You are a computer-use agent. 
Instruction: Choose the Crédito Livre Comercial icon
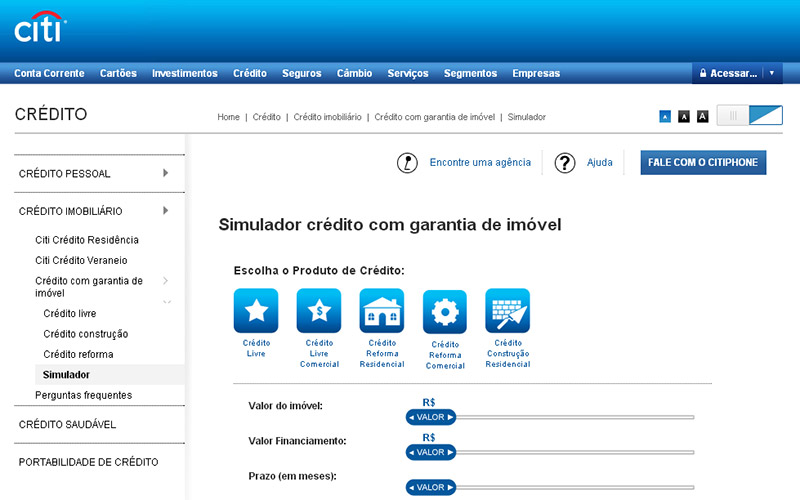(x=319, y=310)
